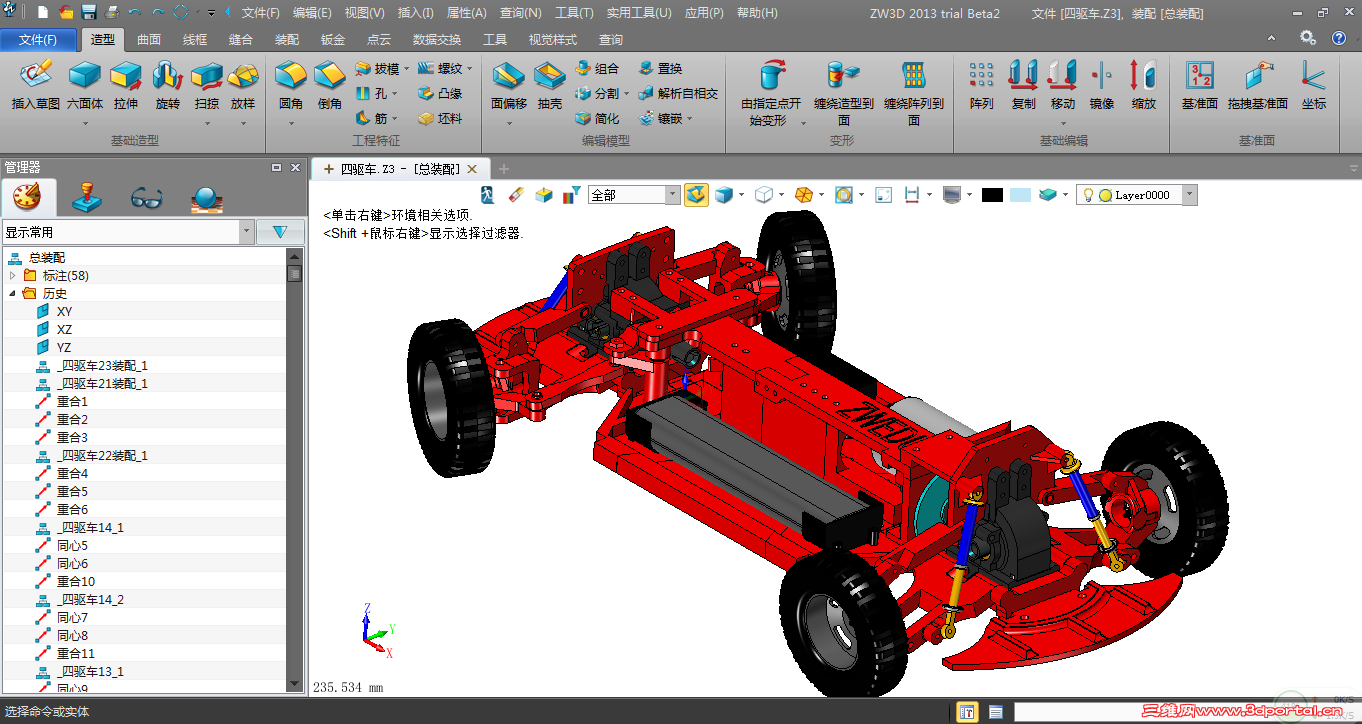Click the save floppy-disk icon
1362x724 pixels.
pos(89,13)
